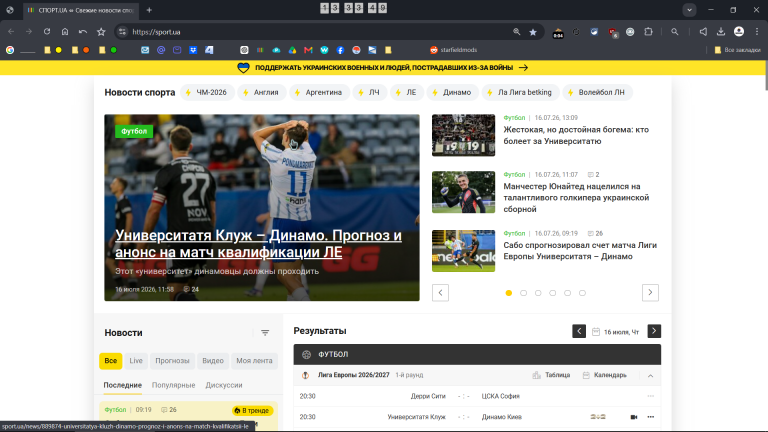Screen dimensions: 768x432
Task: Open the starfieldmods bookmark
Action: pos(453,50)
